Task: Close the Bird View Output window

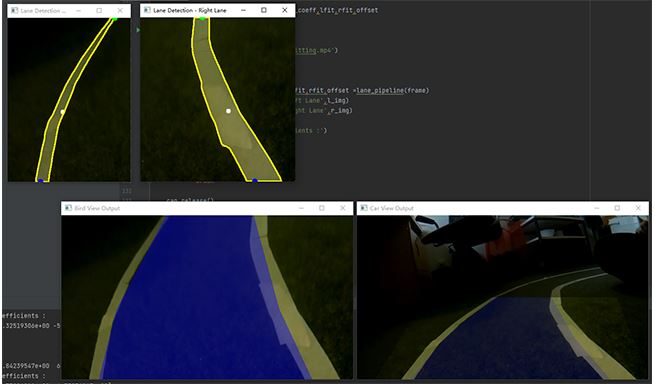Action: [x=343, y=208]
